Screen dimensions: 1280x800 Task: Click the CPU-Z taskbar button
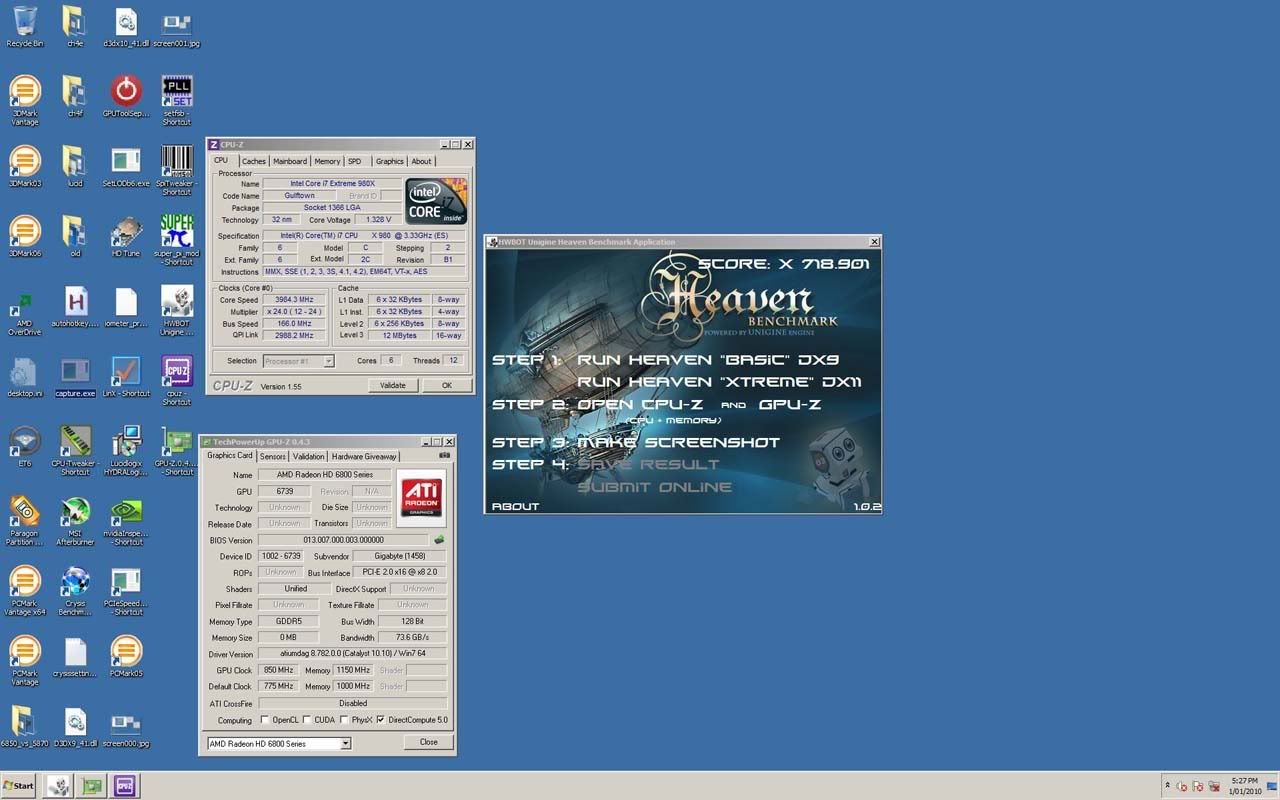tap(125, 786)
